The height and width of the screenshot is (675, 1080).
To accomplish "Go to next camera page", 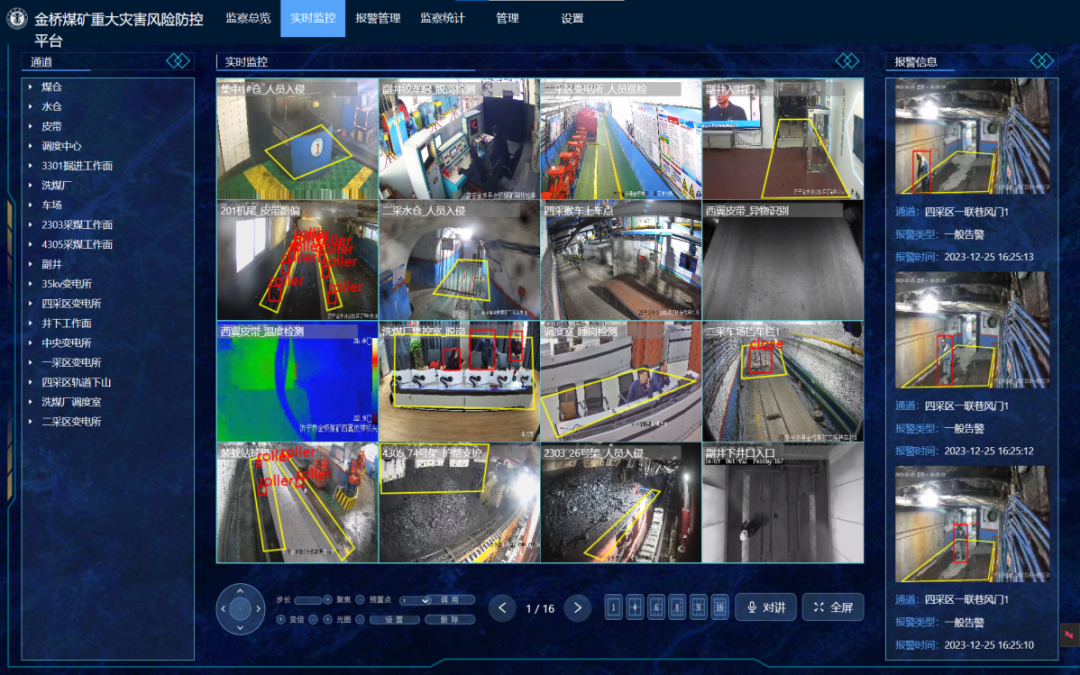I will tap(577, 608).
